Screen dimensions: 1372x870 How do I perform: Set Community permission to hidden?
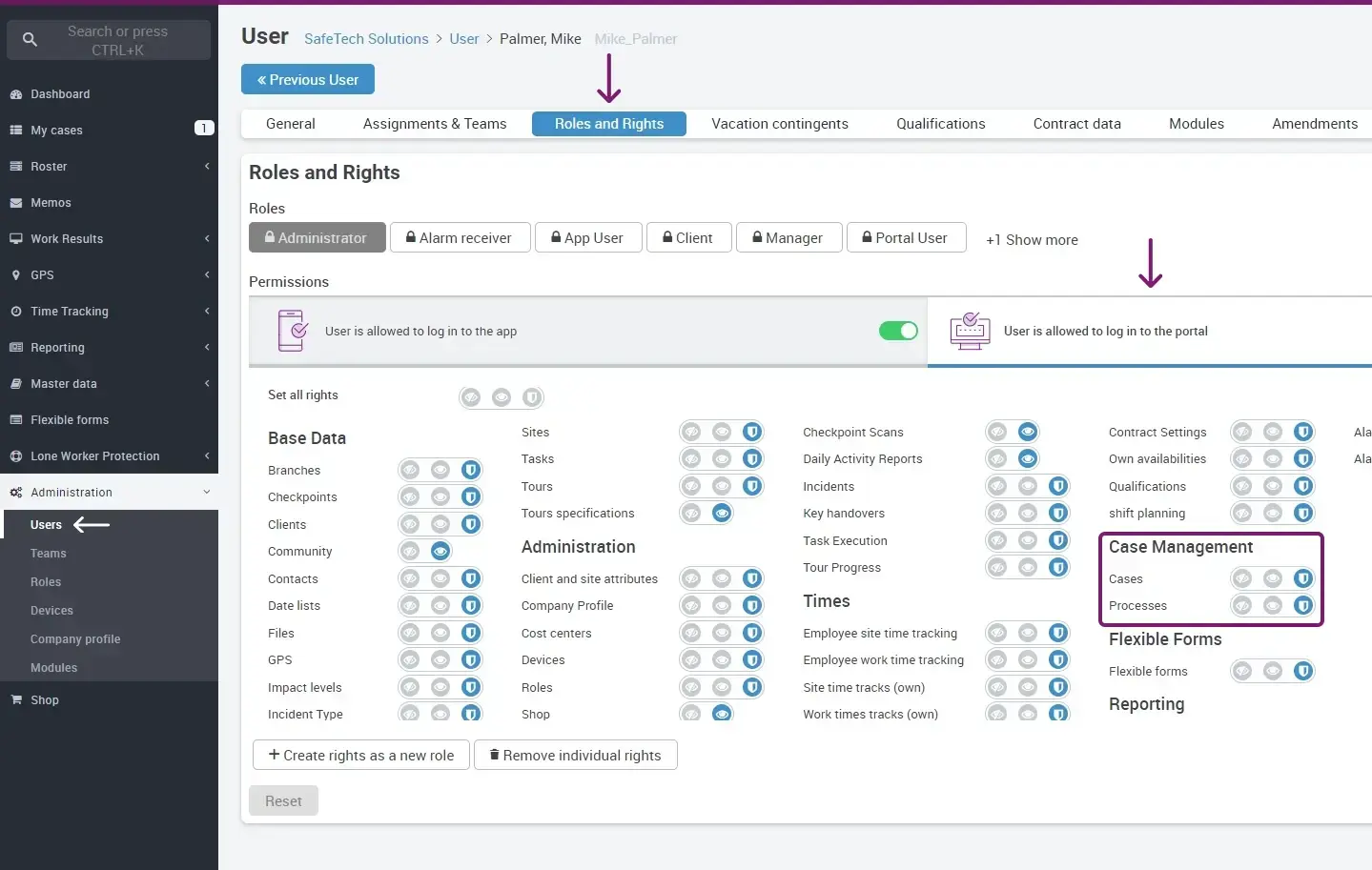point(410,551)
